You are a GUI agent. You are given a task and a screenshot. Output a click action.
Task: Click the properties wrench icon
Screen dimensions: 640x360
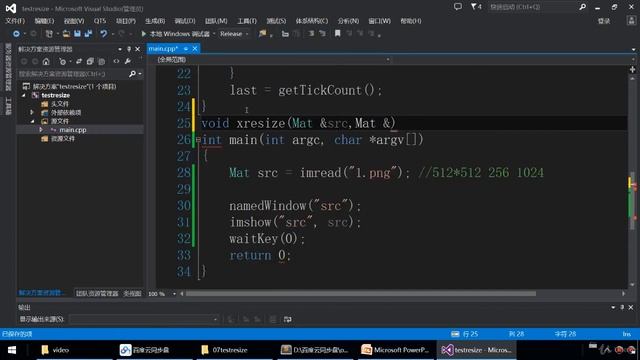(x=128, y=61)
